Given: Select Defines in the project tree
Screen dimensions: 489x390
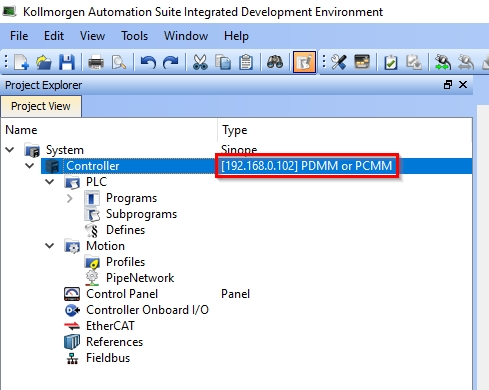Looking at the screenshot, I should point(125,230).
